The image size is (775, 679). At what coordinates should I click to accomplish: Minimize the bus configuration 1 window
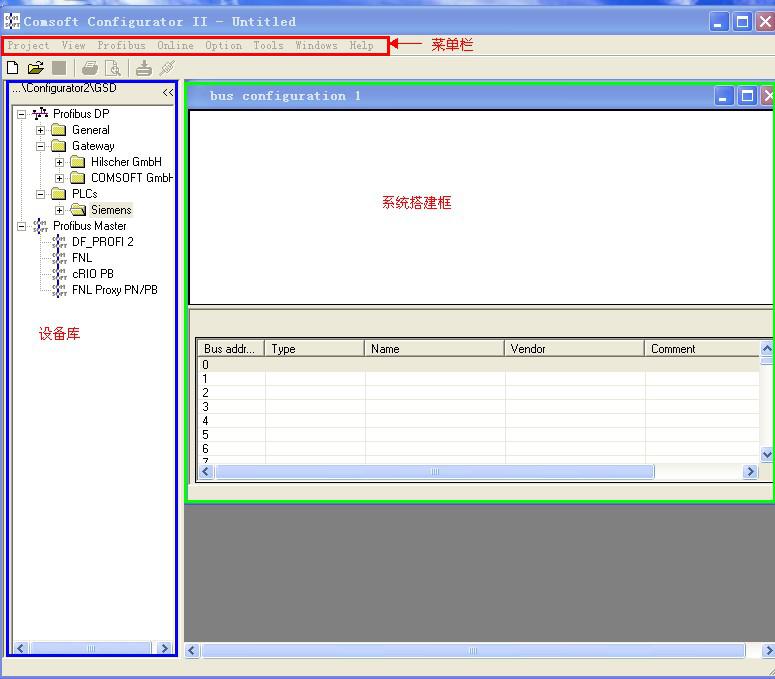click(723, 96)
